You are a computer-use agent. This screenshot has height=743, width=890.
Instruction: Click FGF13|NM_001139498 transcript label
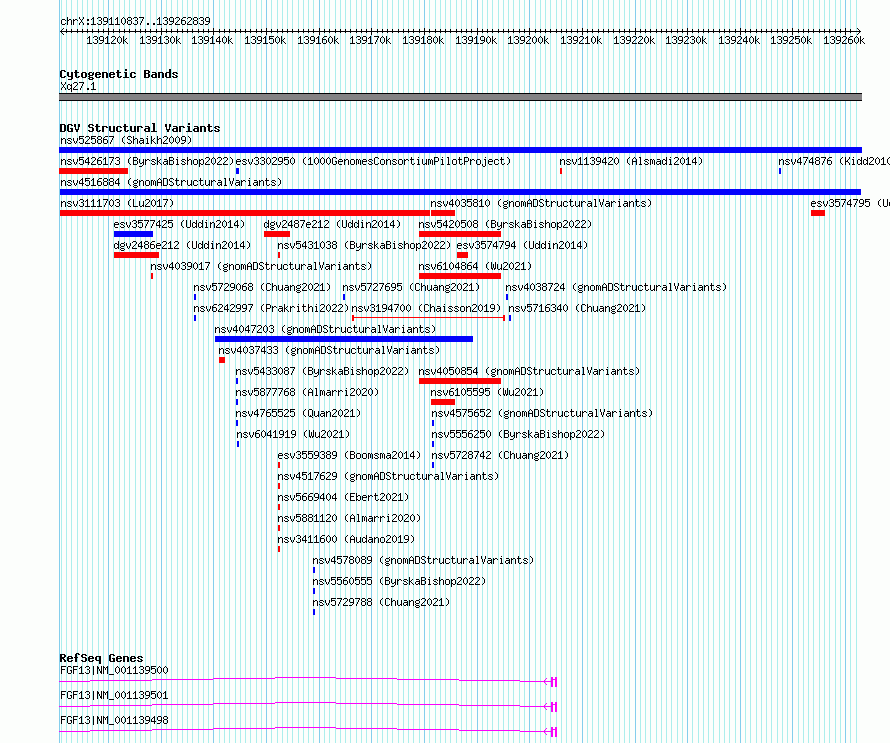pos(114,720)
